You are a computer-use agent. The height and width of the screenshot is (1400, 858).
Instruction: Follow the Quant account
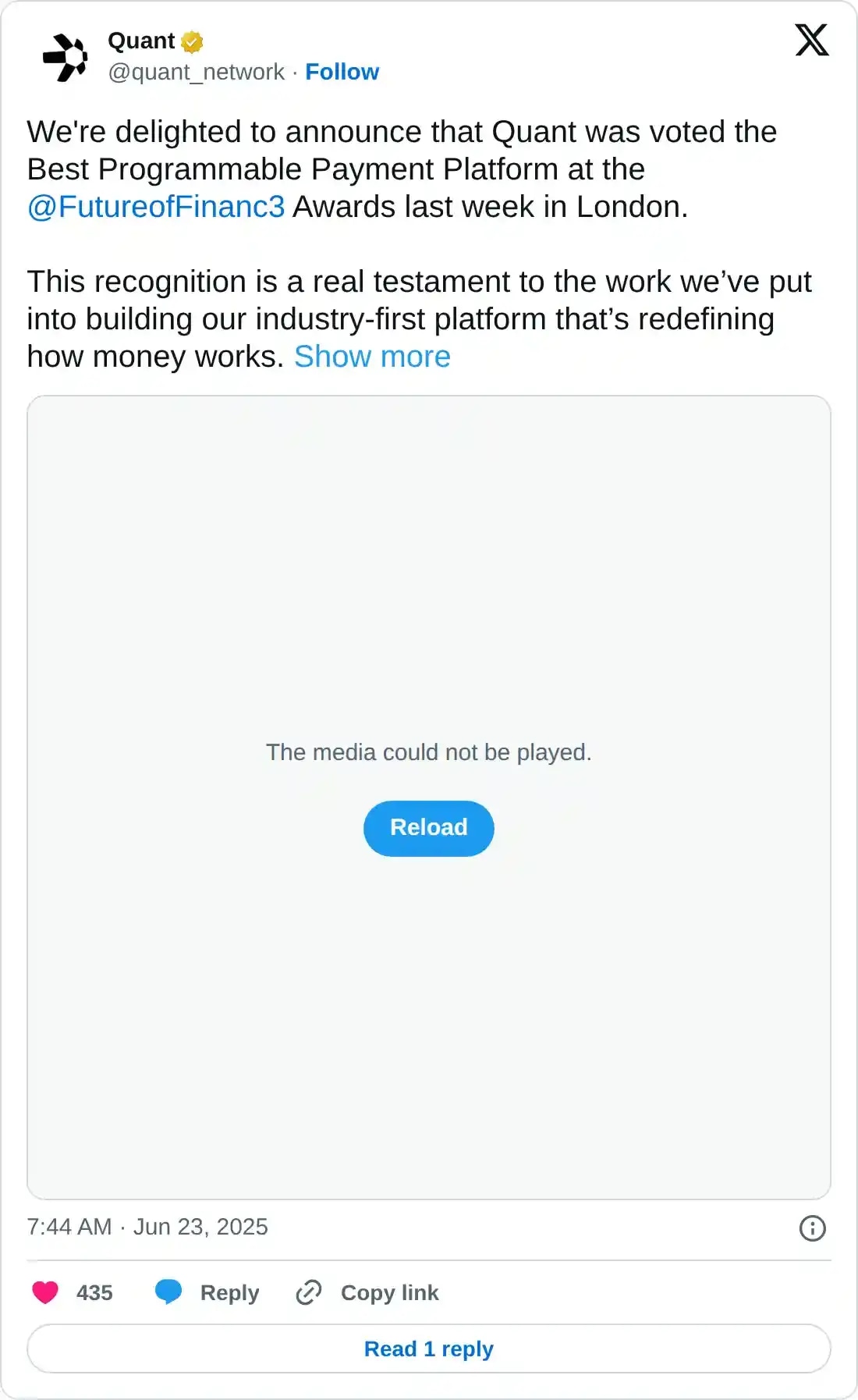coord(342,72)
